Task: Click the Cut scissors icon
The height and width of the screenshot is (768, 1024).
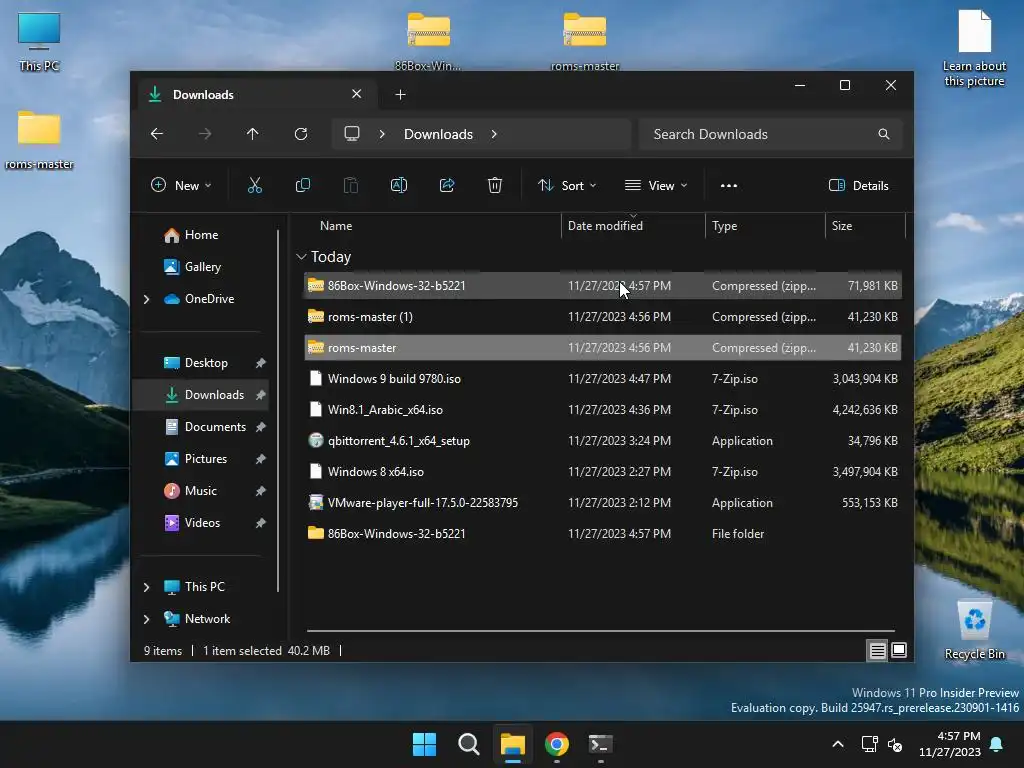Action: click(x=255, y=185)
